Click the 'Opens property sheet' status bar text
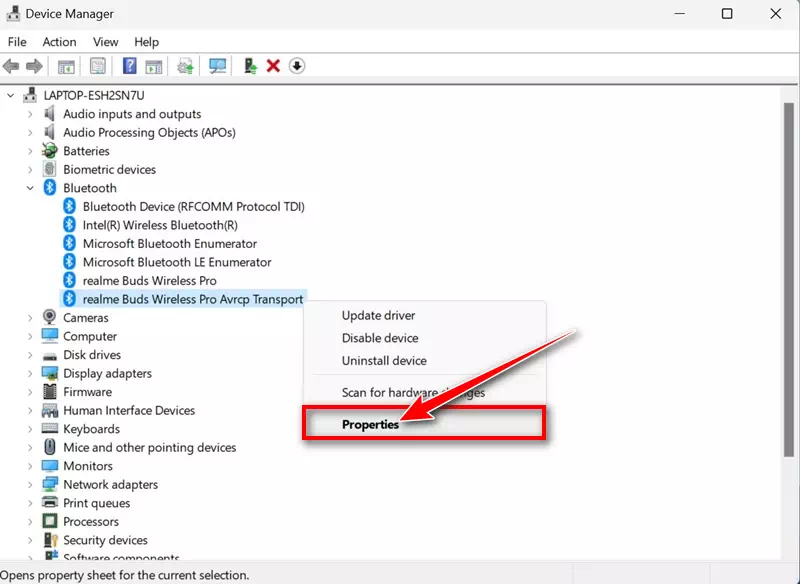This screenshot has height=584, width=800. 125,575
